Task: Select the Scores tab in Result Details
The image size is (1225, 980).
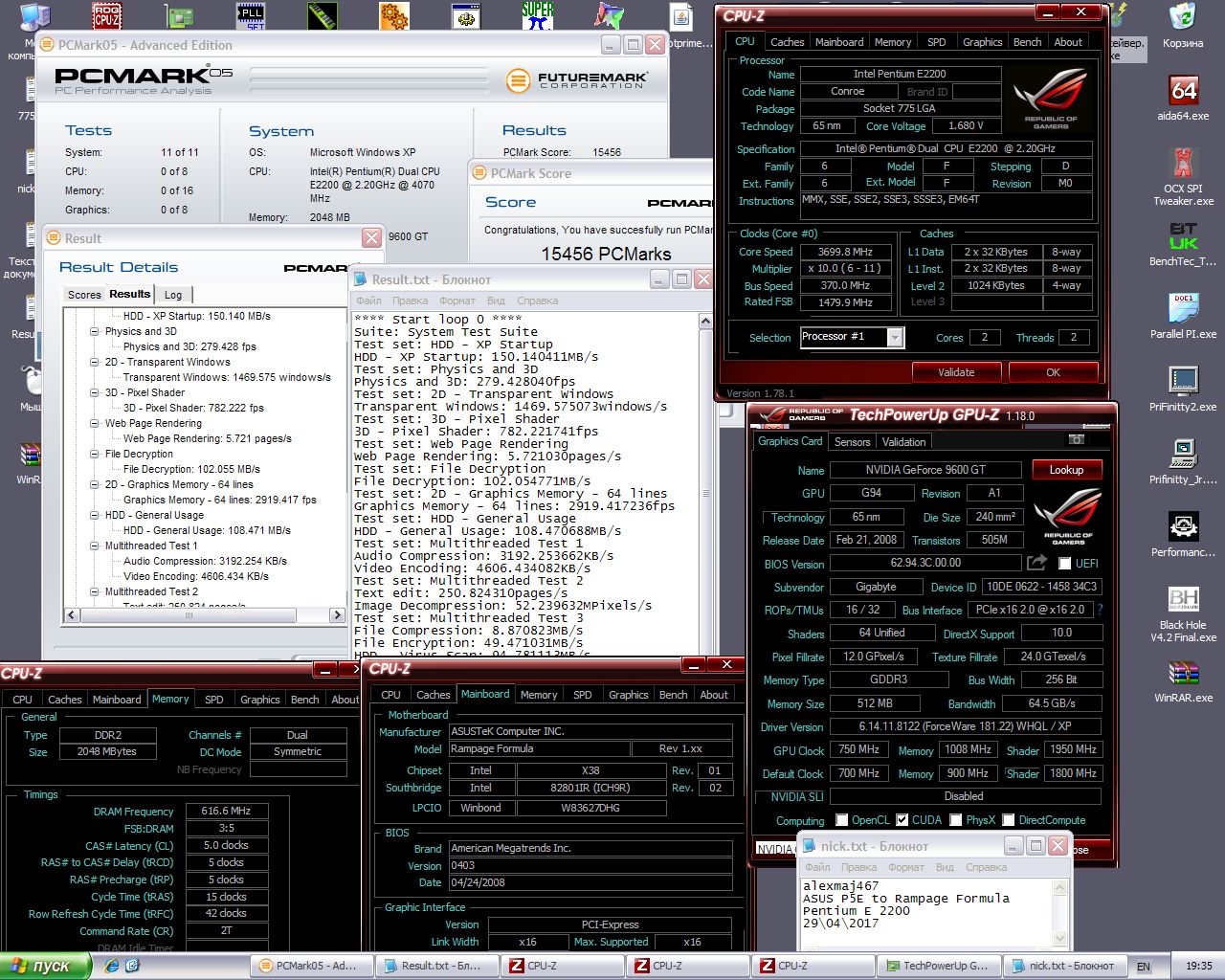Action: pos(84,295)
